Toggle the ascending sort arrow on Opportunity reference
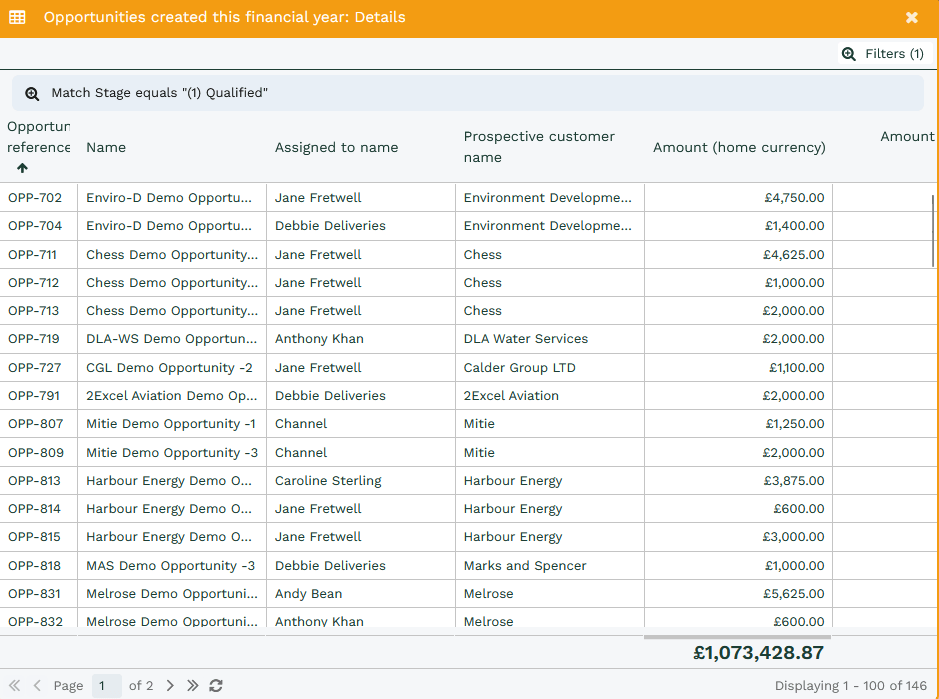This screenshot has width=939, height=699. point(22,168)
